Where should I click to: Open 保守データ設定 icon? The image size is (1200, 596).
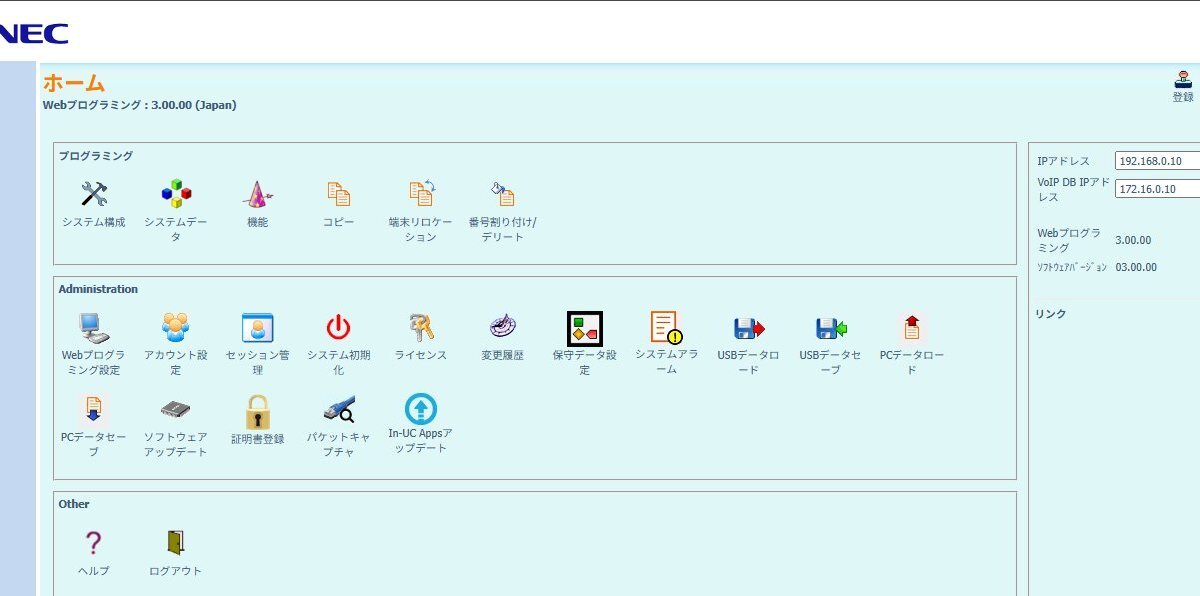(x=584, y=328)
